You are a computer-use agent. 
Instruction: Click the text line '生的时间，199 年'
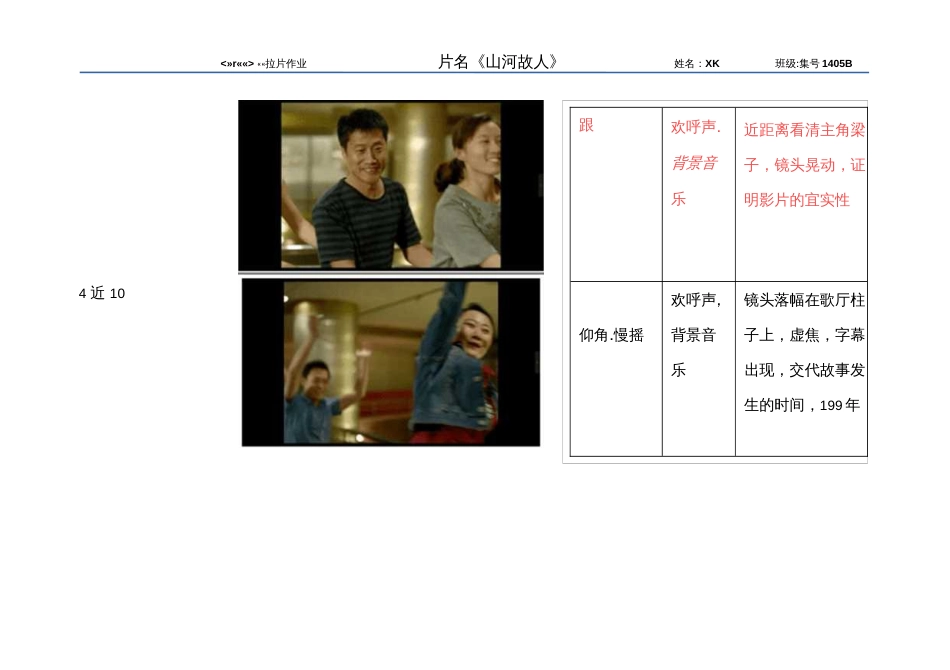(x=802, y=405)
